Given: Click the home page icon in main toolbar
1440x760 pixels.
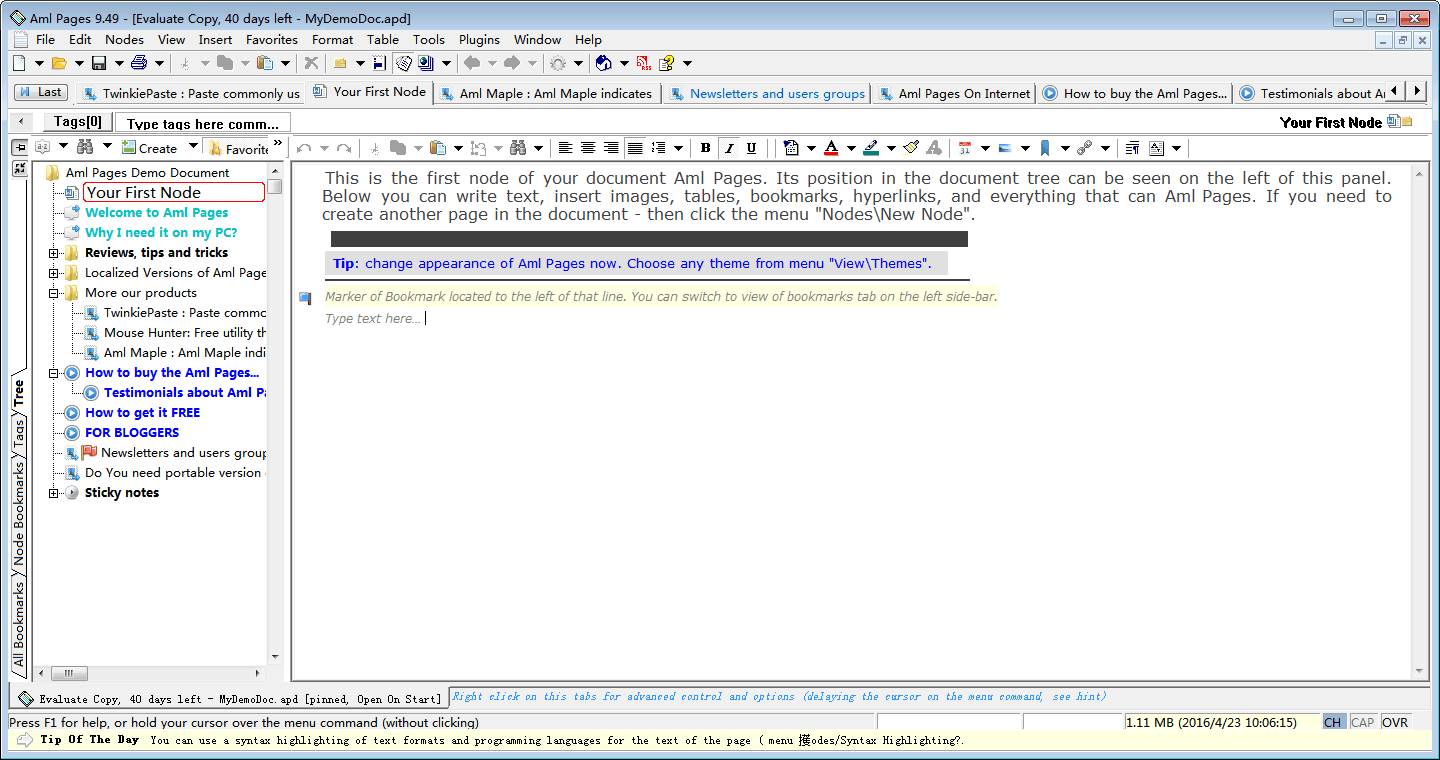Looking at the screenshot, I should tap(604, 63).
